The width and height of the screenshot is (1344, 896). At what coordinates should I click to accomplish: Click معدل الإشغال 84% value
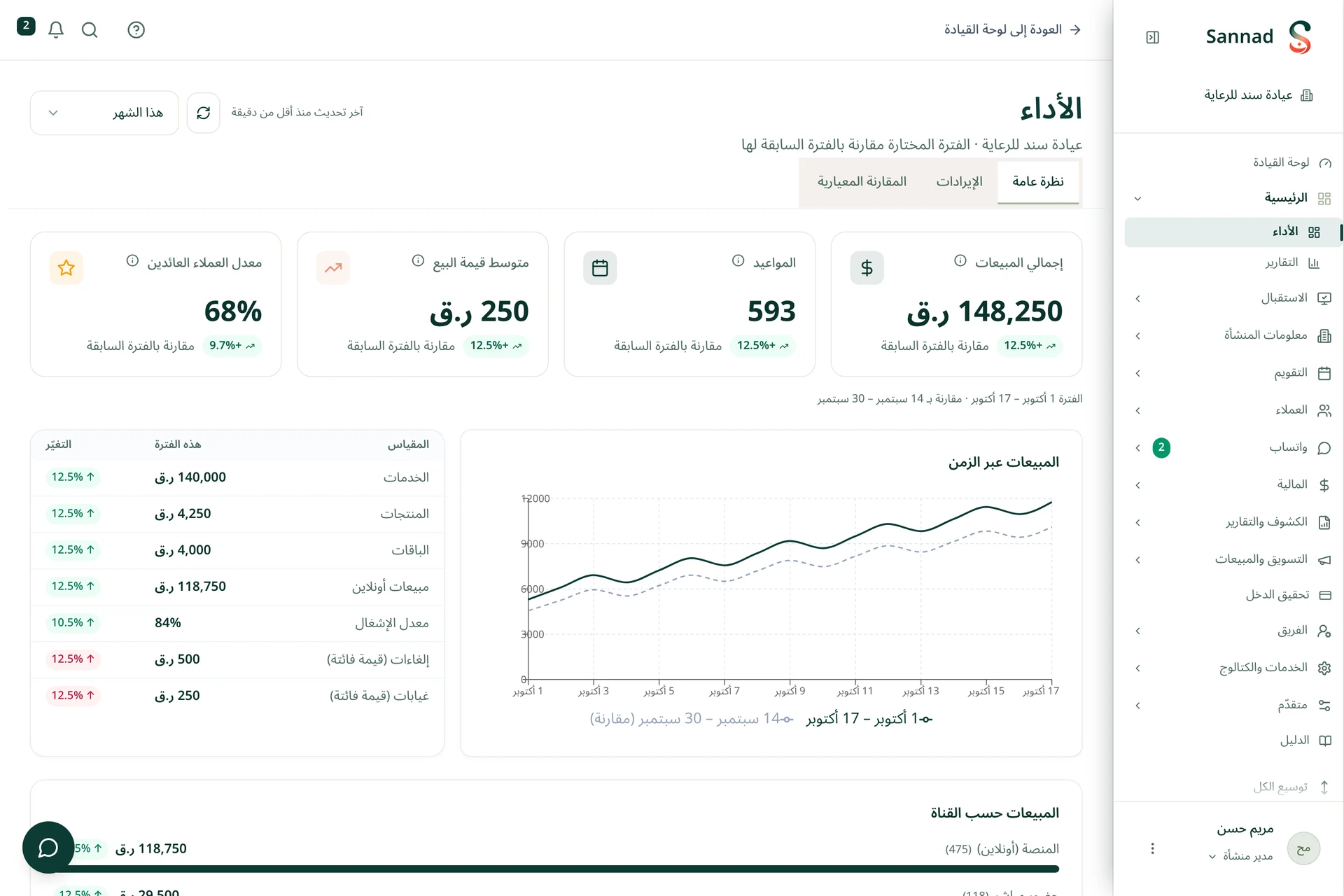click(x=168, y=623)
